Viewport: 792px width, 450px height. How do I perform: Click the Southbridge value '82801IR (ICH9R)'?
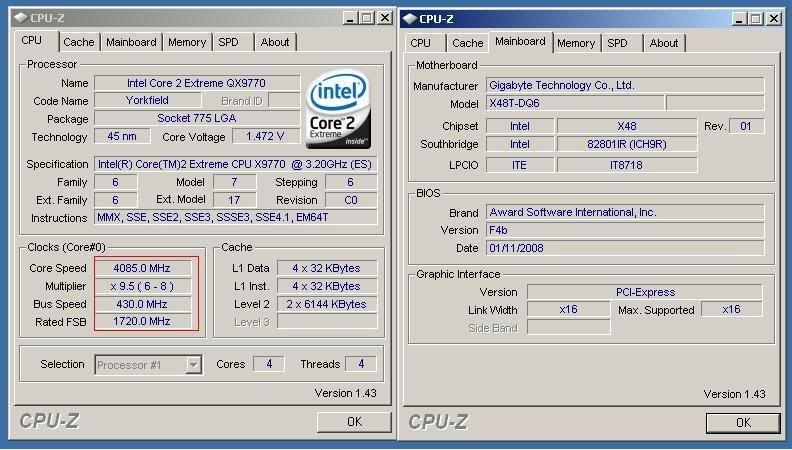627,144
